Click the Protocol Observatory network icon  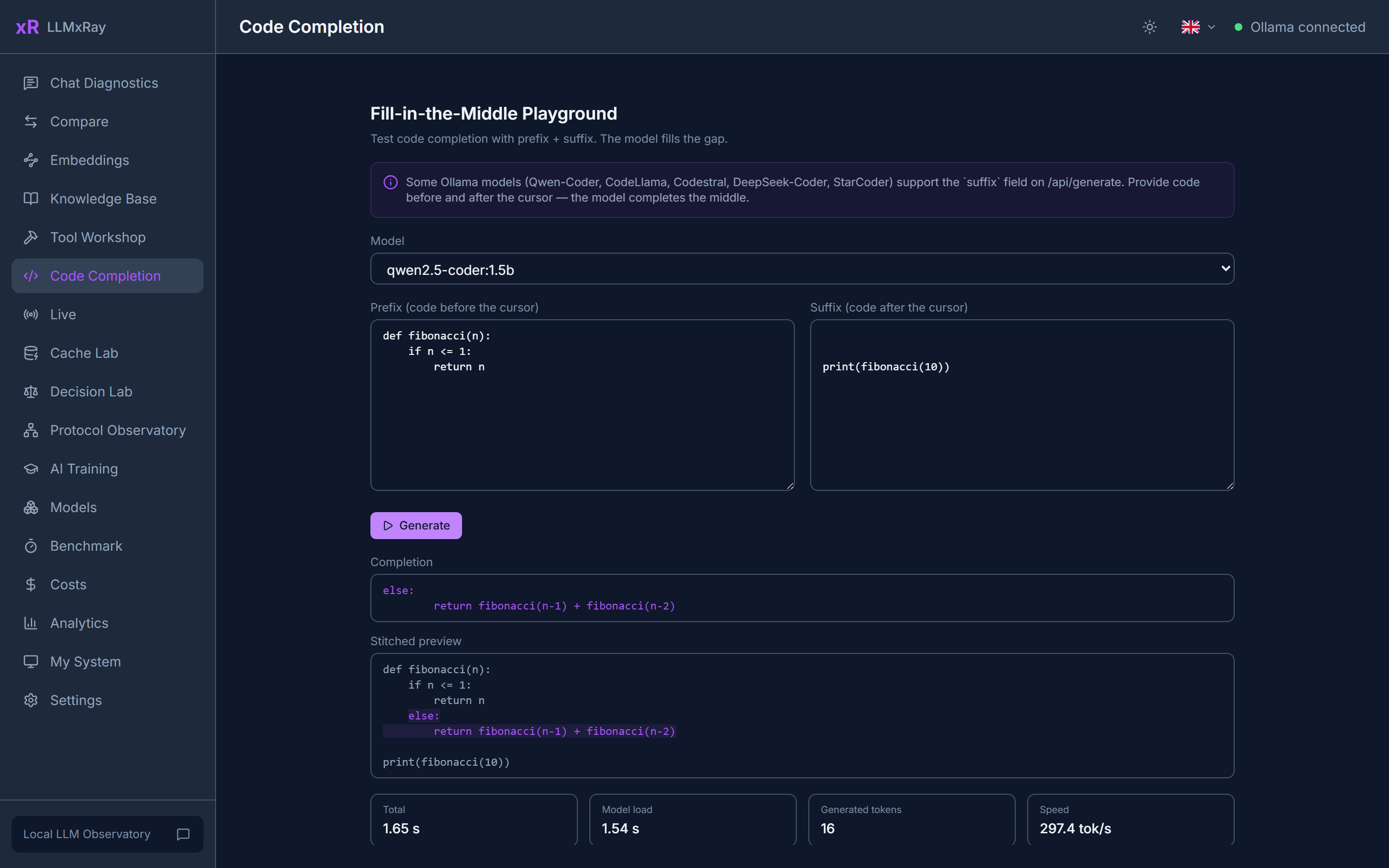[31, 430]
